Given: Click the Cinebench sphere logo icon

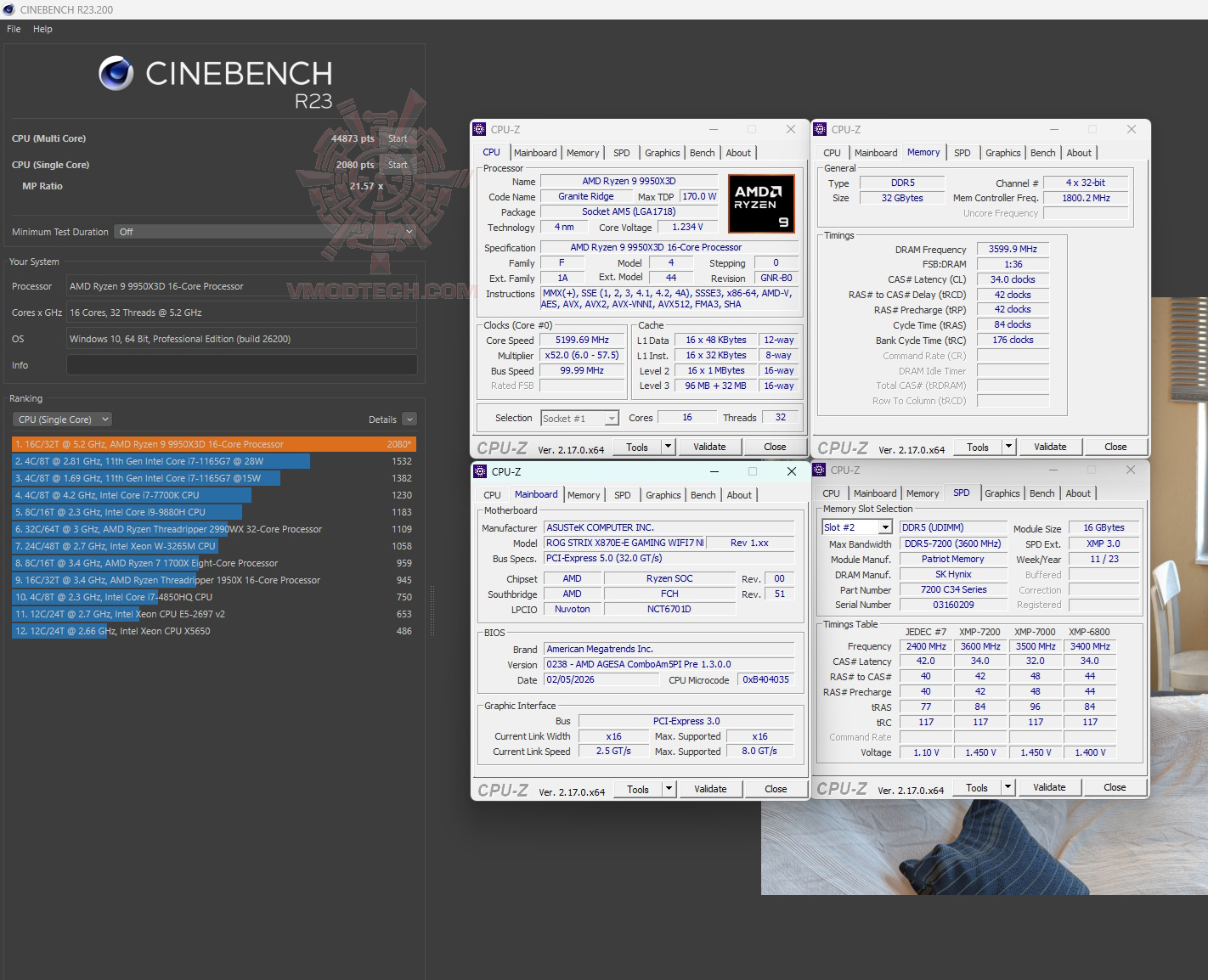Looking at the screenshot, I should [x=116, y=74].
